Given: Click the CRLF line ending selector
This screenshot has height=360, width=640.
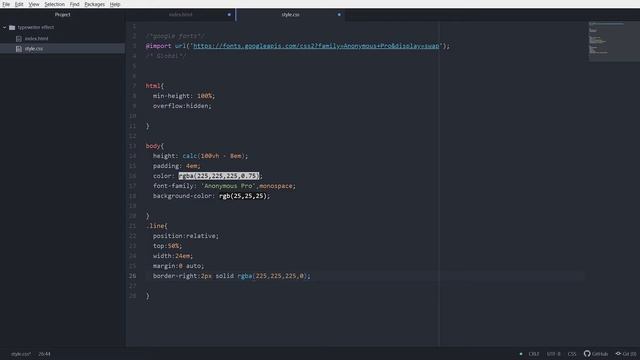Looking at the screenshot, I should click(533, 354).
